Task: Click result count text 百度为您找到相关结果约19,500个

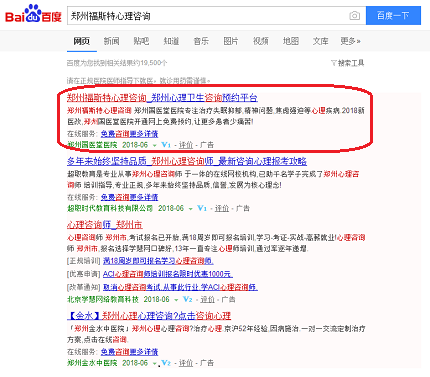Action: (x=117, y=63)
